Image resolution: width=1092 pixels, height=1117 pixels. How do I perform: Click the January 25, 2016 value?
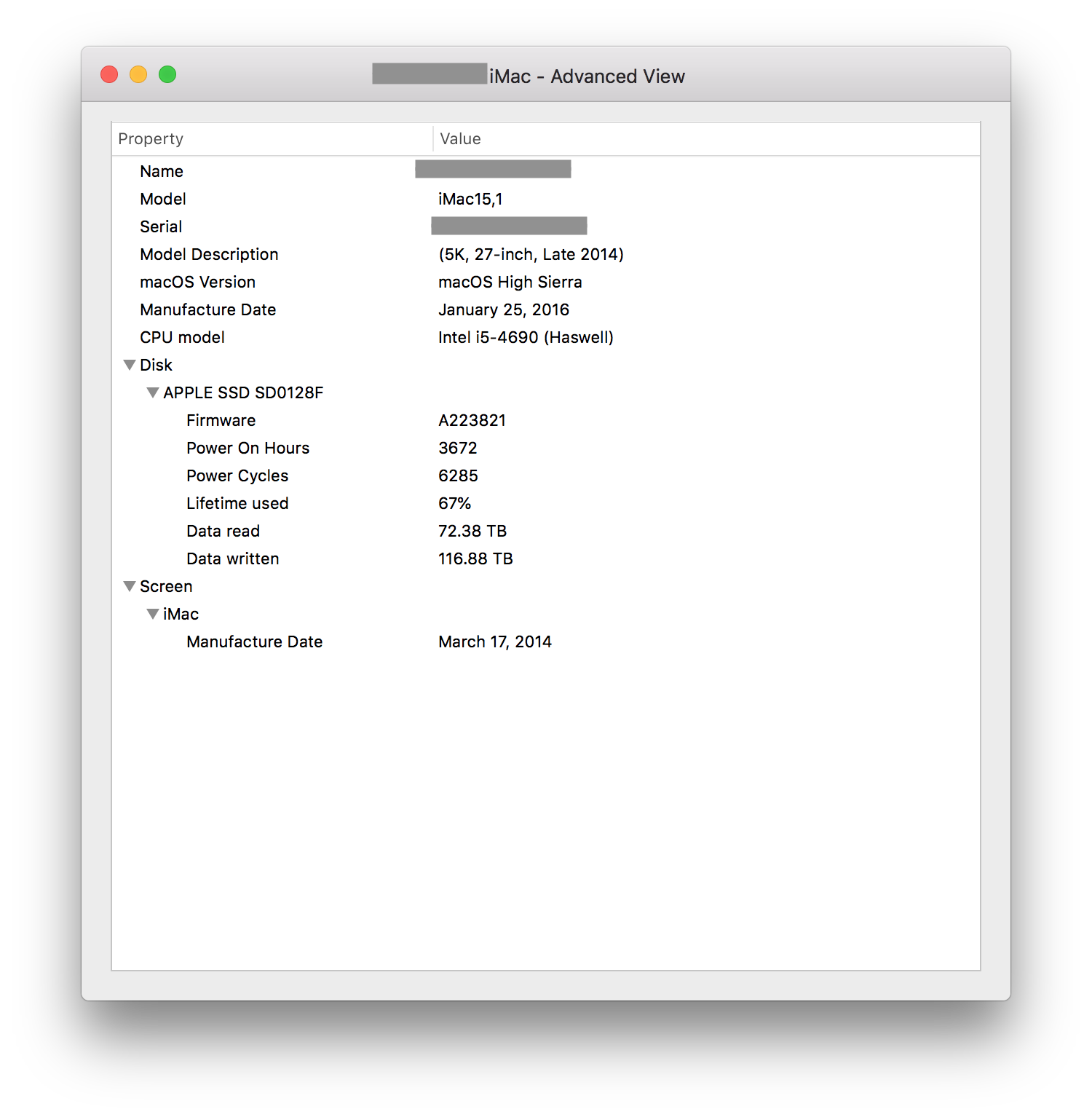coord(504,309)
